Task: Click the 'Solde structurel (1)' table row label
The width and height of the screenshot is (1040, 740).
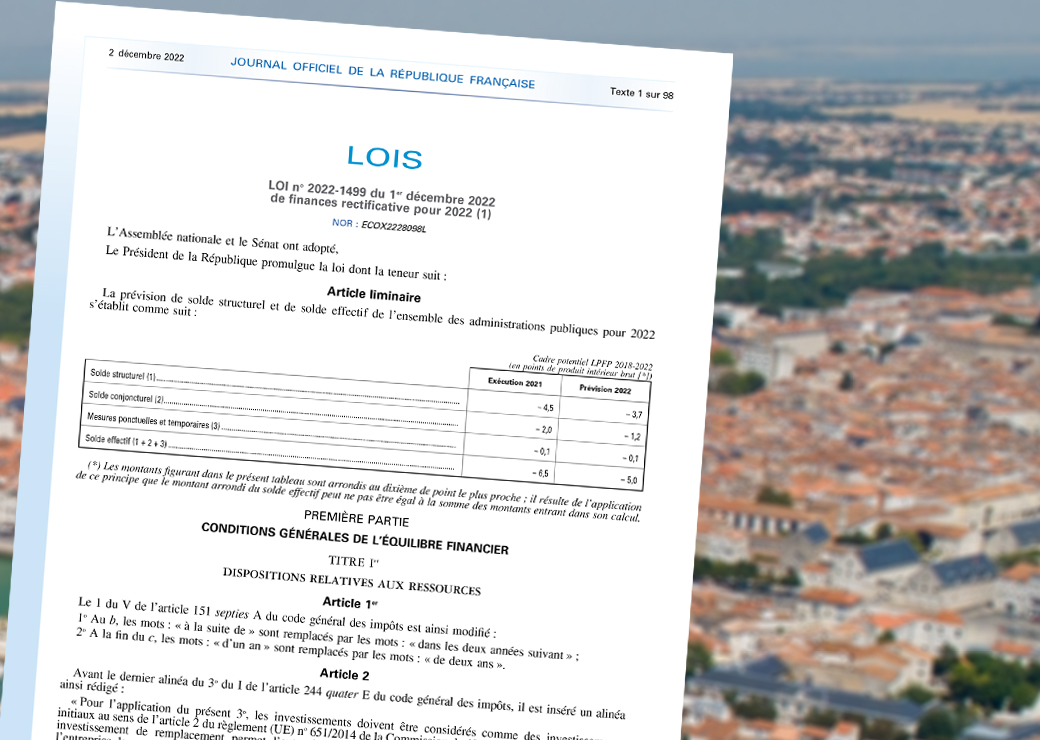Action: tap(123, 375)
